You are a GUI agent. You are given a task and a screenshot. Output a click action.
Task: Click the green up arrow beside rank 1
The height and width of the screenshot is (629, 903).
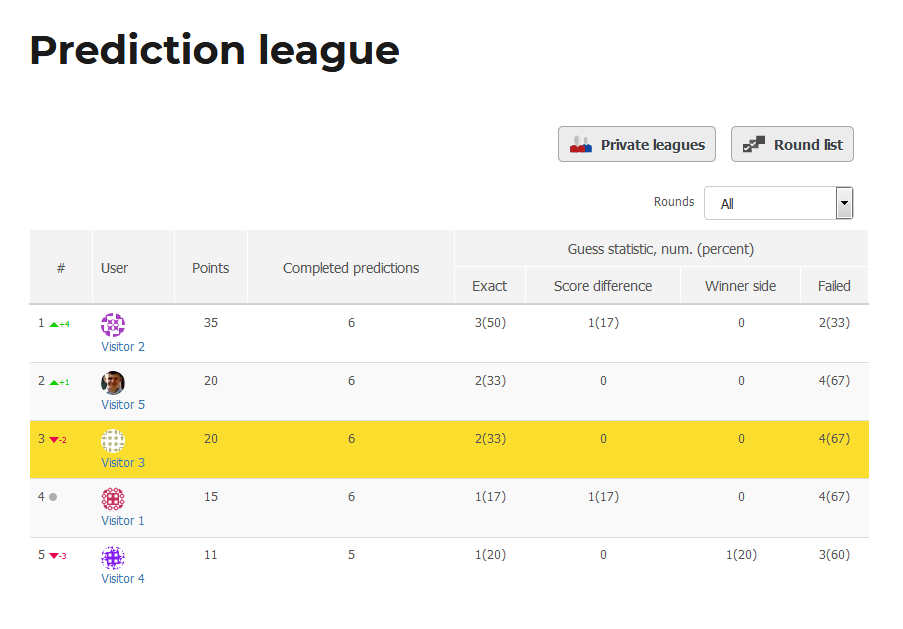tap(54, 324)
